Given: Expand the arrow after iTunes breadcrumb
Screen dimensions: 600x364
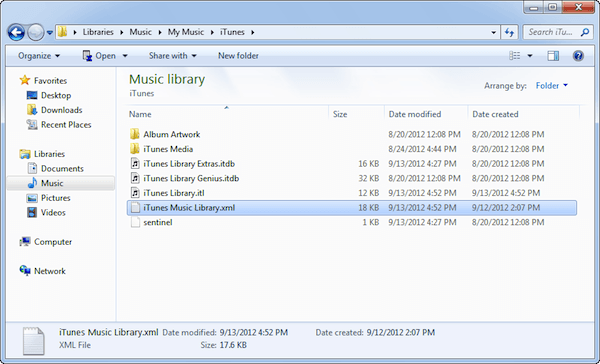Looking at the screenshot, I should [253, 33].
